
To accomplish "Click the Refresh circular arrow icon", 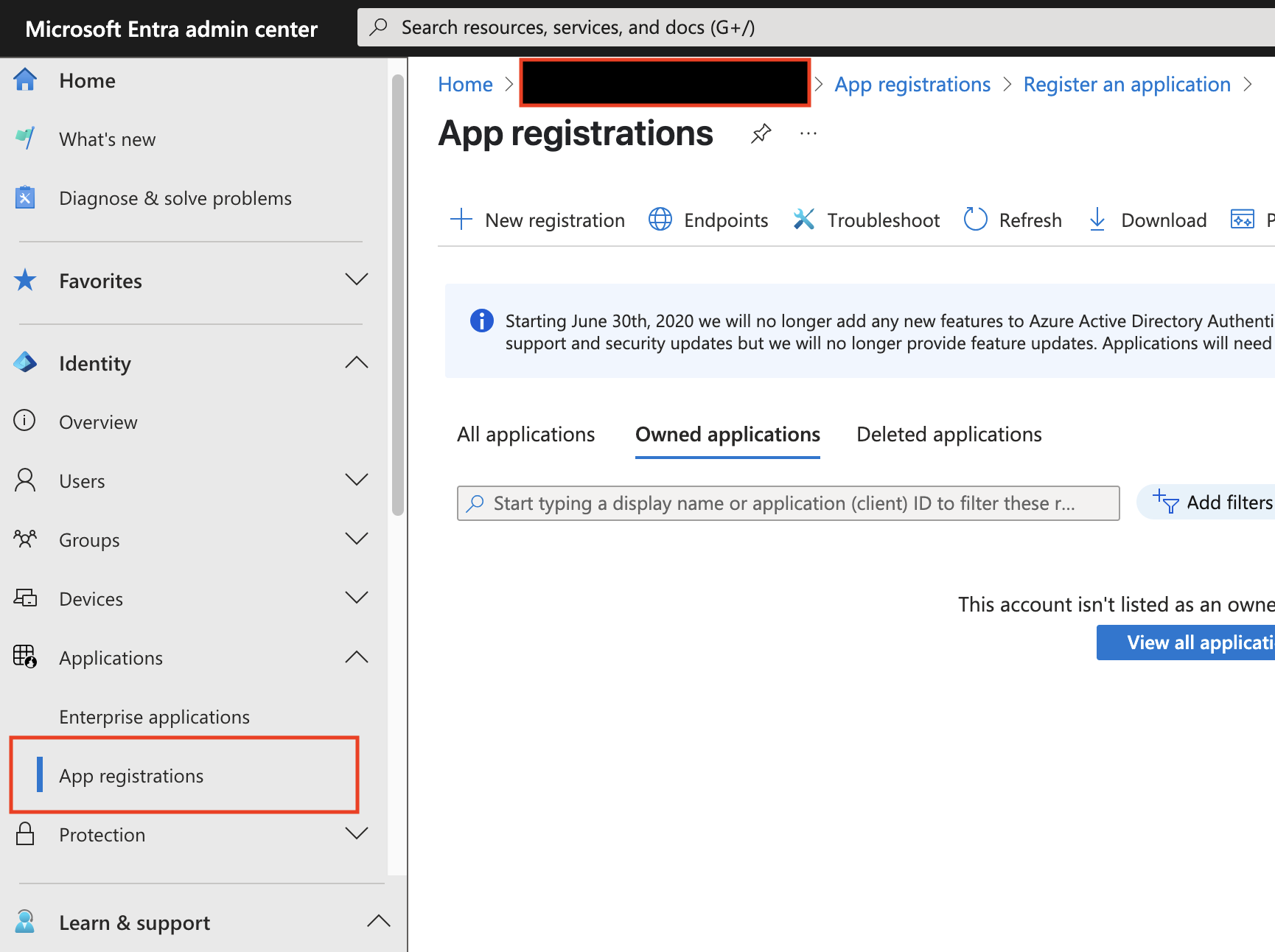I will (976, 220).
